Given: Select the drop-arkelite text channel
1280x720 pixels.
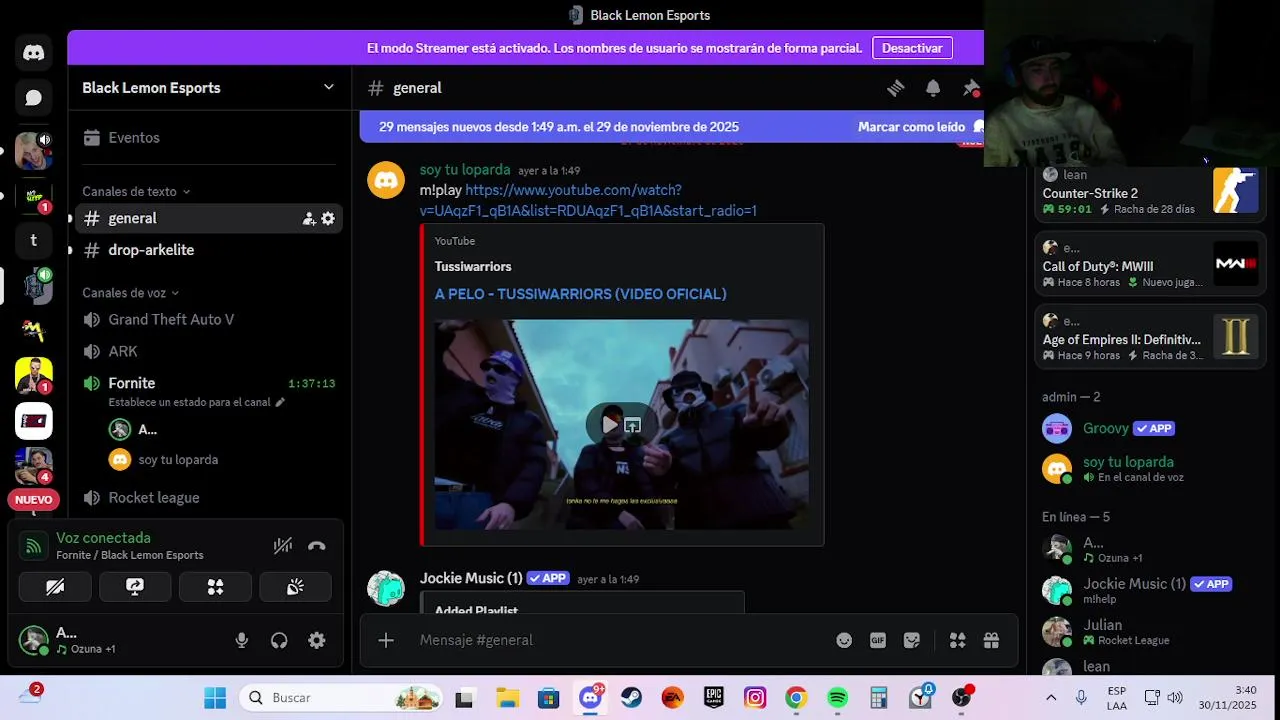Looking at the screenshot, I should click(x=208, y=250).
